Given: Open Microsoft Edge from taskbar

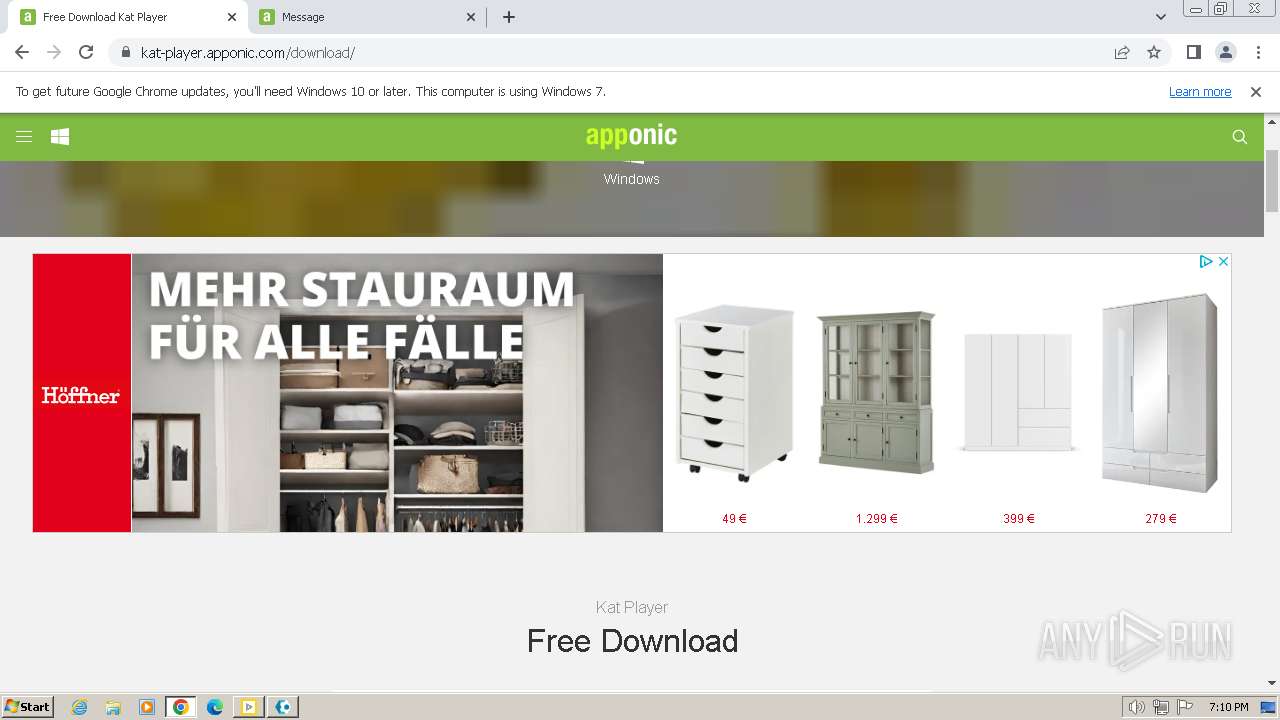Looking at the screenshot, I should (x=215, y=707).
